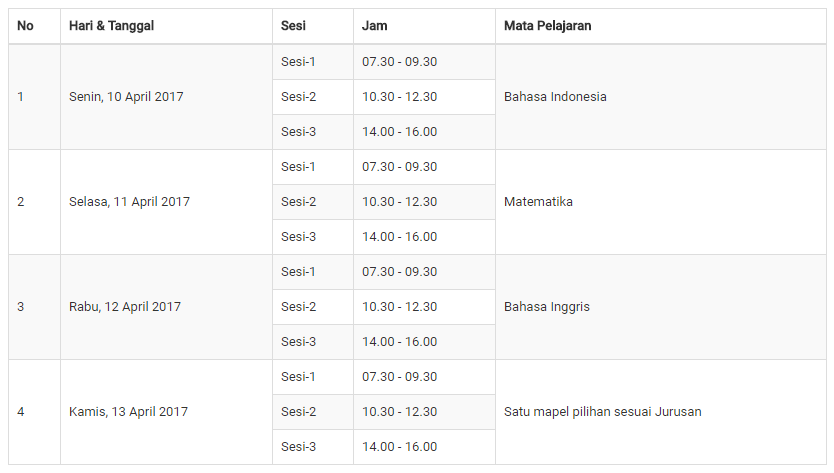834x473 pixels.
Task: Click Sesi-2 cell in Matematika row
Action: point(313,202)
